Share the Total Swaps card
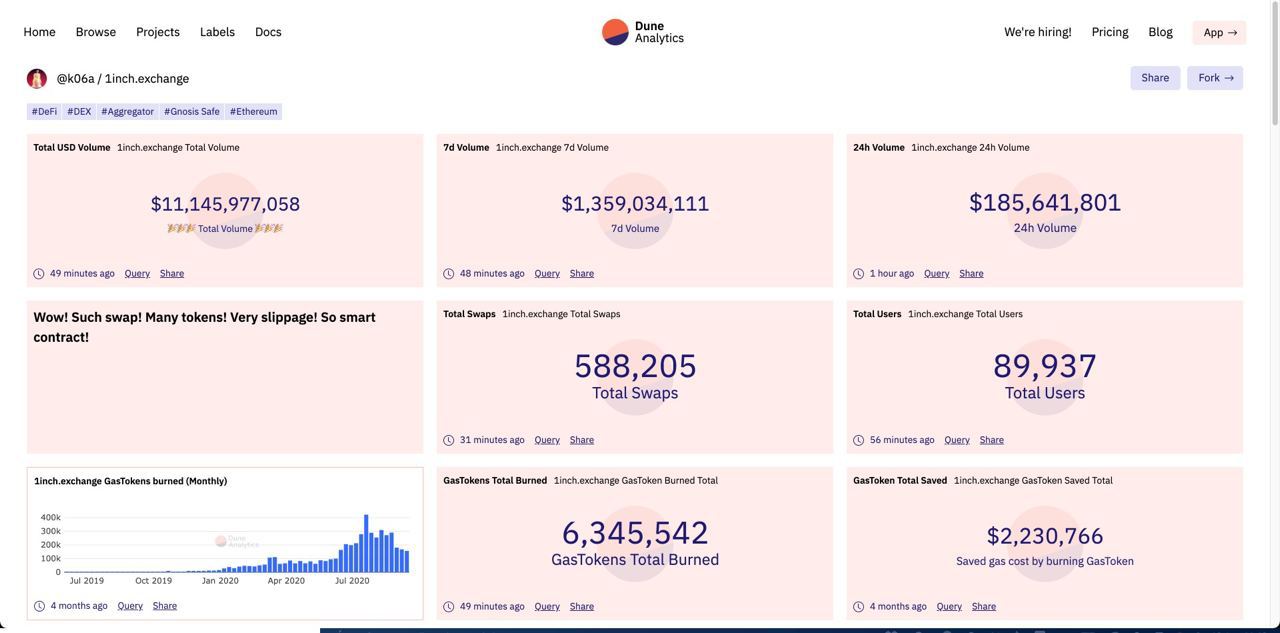This screenshot has width=1280, height=633. 582,440
